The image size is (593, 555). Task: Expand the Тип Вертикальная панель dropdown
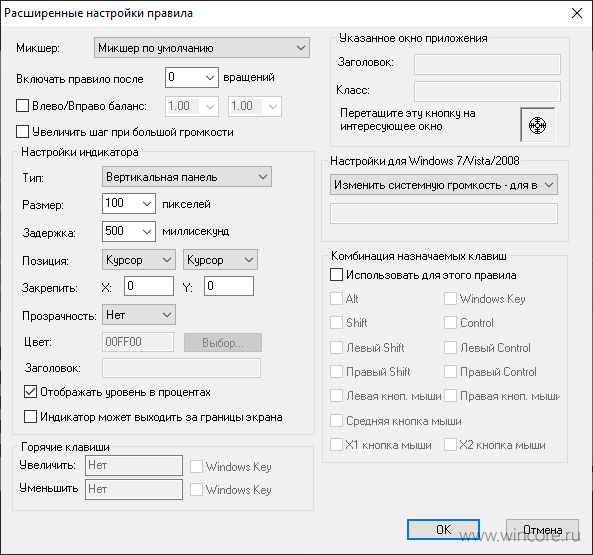[187, 177]
